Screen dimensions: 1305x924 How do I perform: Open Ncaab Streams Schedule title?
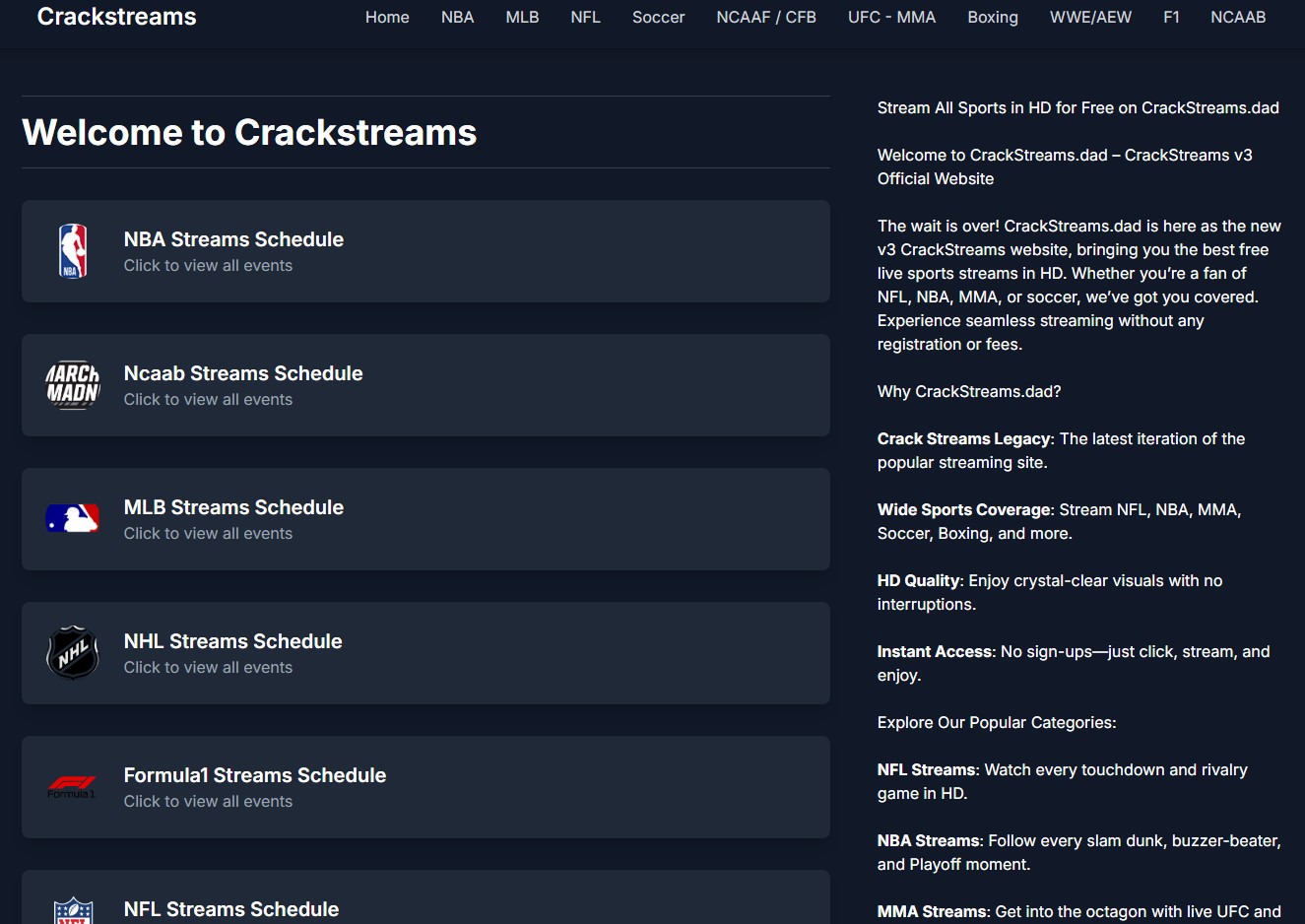pos(243,373)
